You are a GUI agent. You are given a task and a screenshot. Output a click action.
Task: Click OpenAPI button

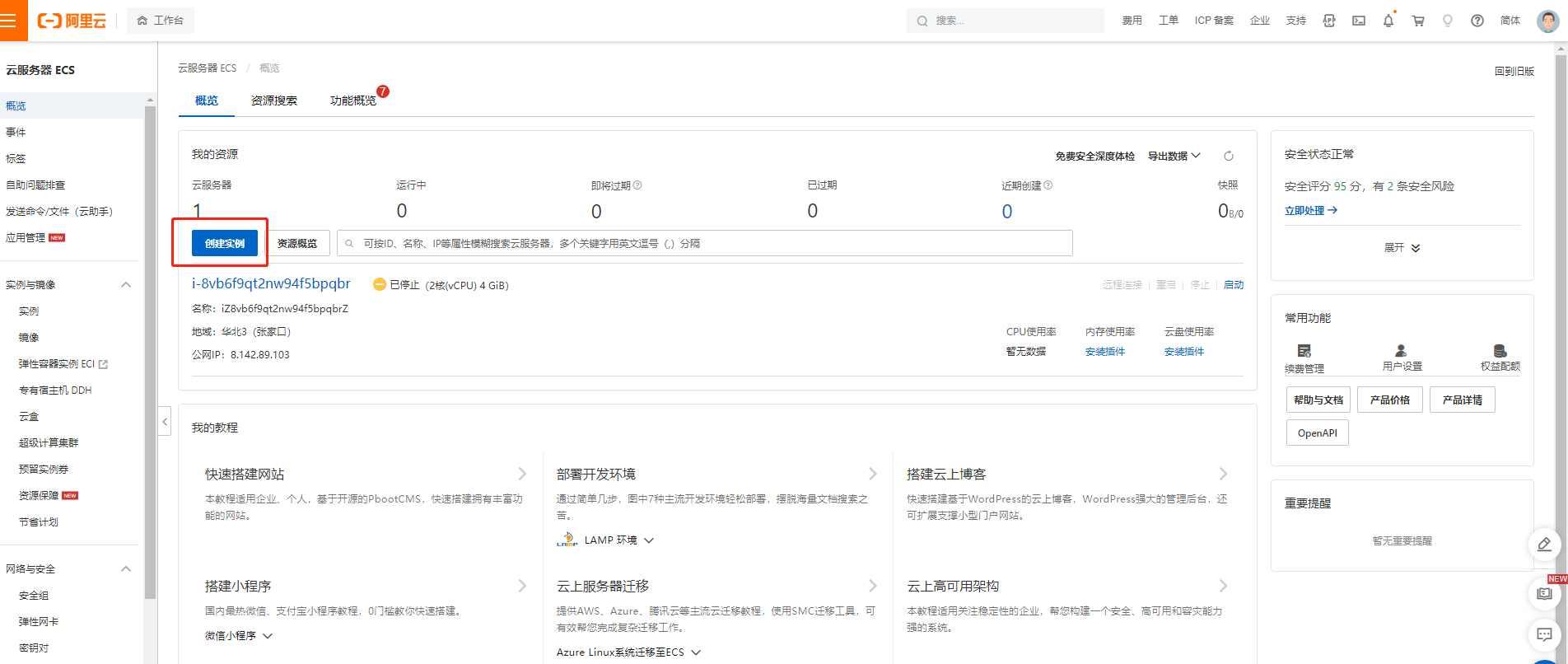tap(1318, 433)
